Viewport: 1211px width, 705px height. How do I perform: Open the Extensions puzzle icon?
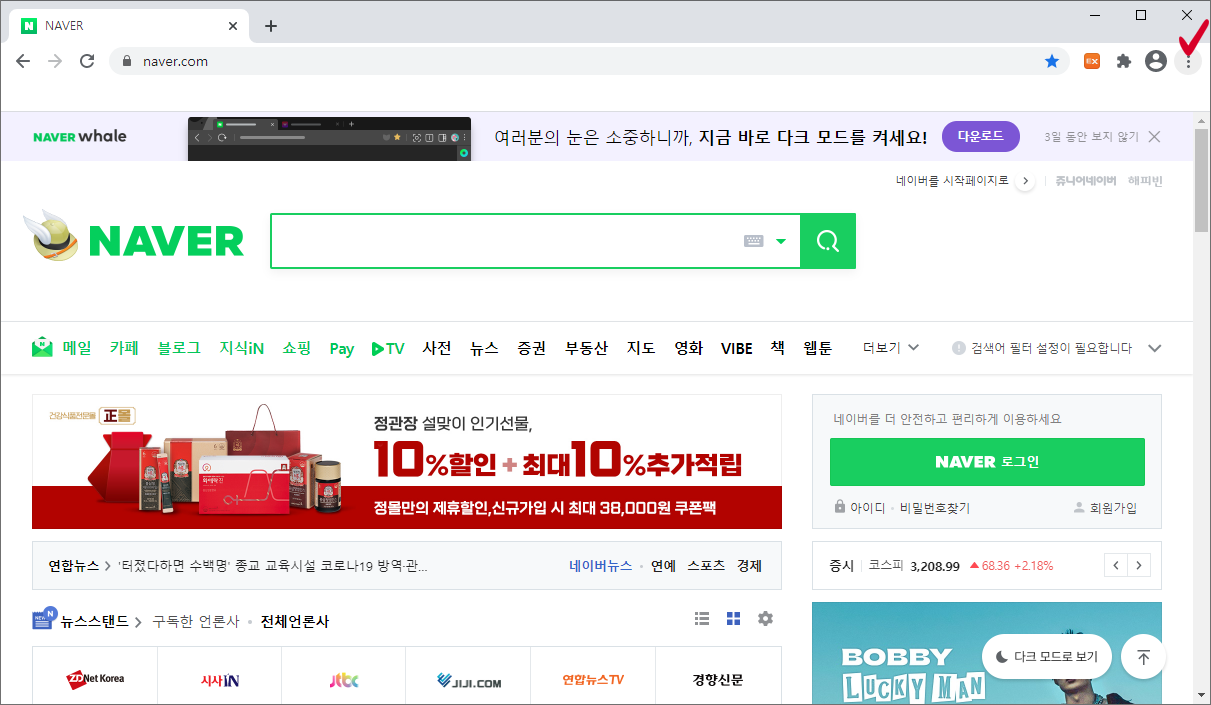[x=1124, y=61]
